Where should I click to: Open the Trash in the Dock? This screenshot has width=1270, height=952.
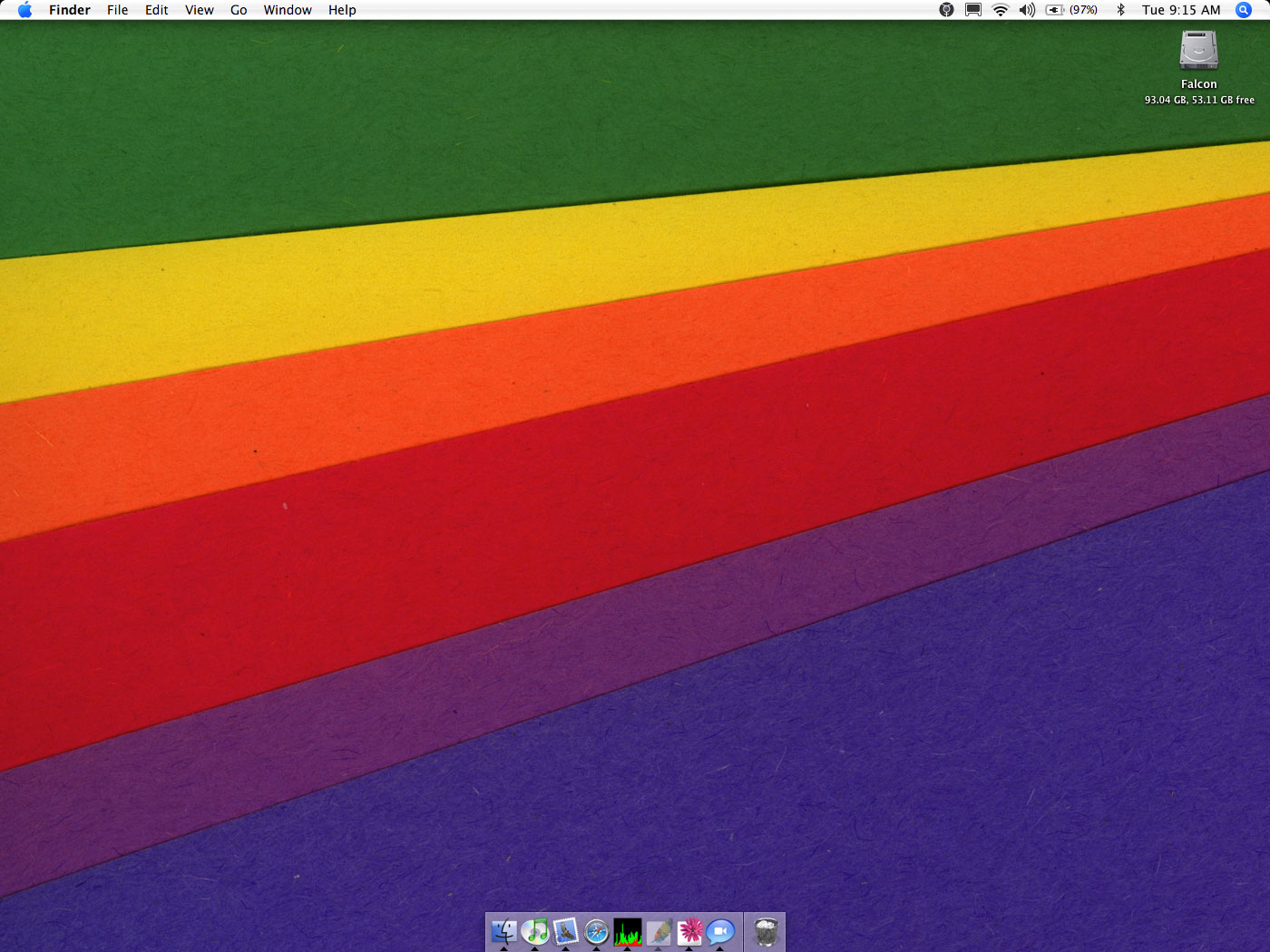(767, 931)
